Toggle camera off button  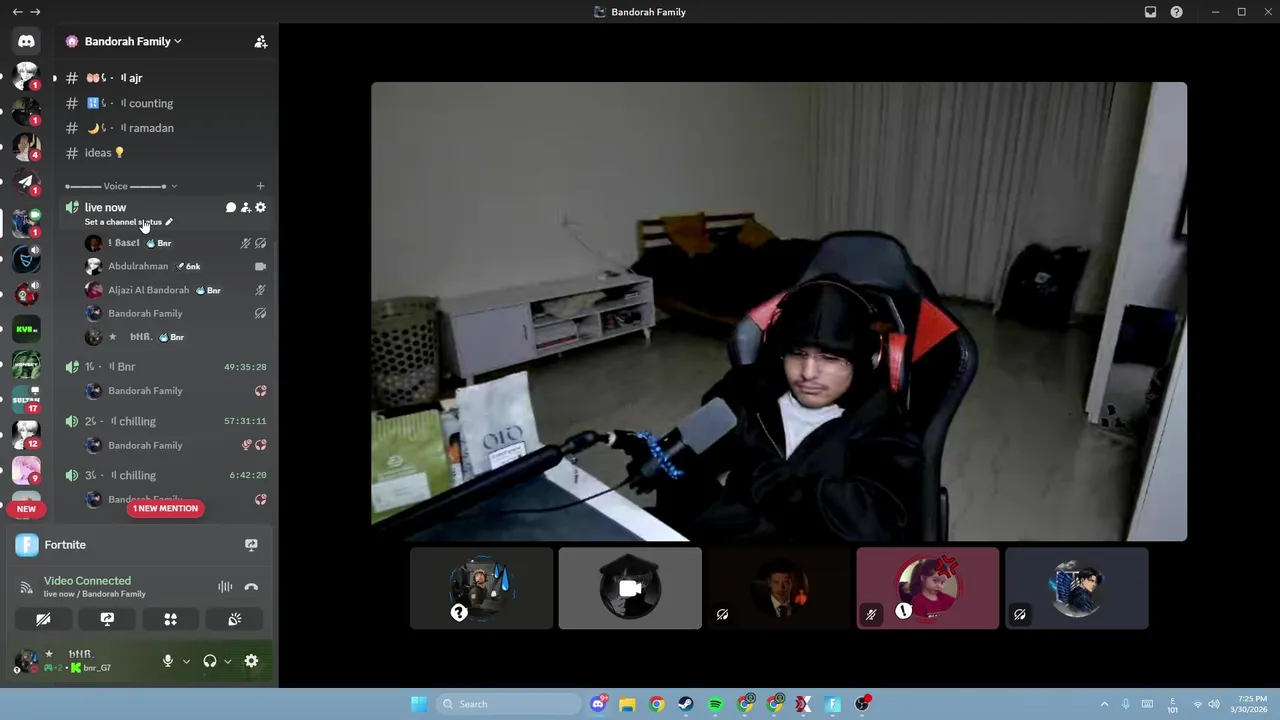click(43, 619)
